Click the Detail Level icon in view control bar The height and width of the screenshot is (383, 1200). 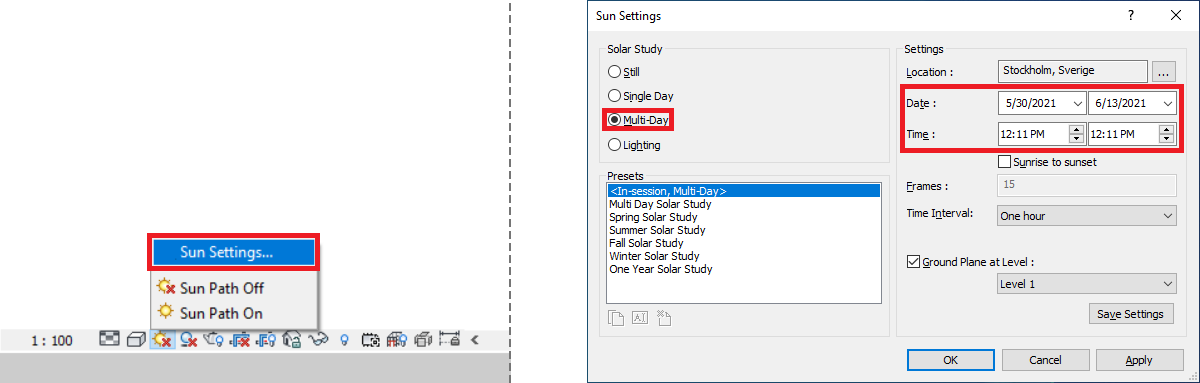point(109,340)
